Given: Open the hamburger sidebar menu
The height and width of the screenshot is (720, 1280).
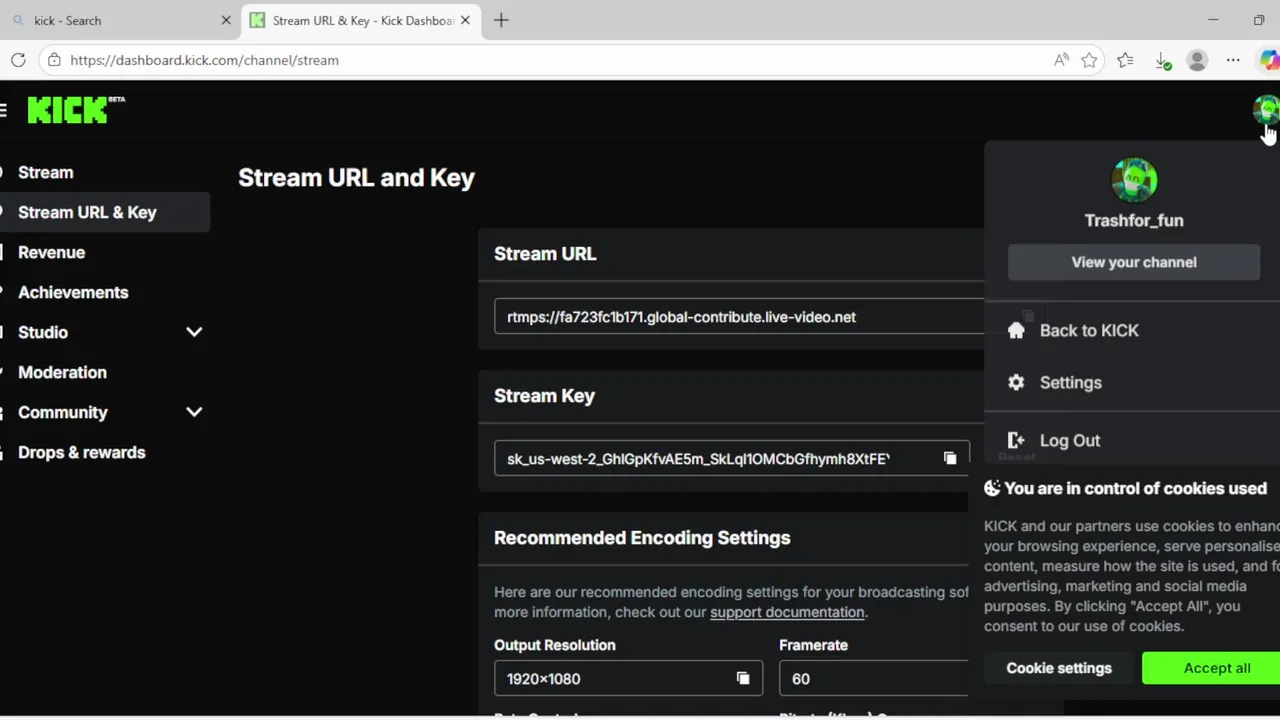Looking at the screenshot, I should click(4, 110).
